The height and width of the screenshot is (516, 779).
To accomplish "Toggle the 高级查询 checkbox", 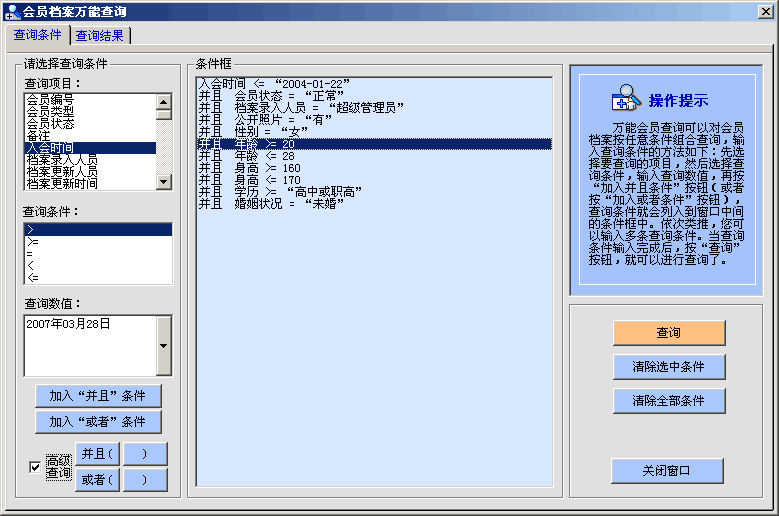I will click(x=35, y=466).
